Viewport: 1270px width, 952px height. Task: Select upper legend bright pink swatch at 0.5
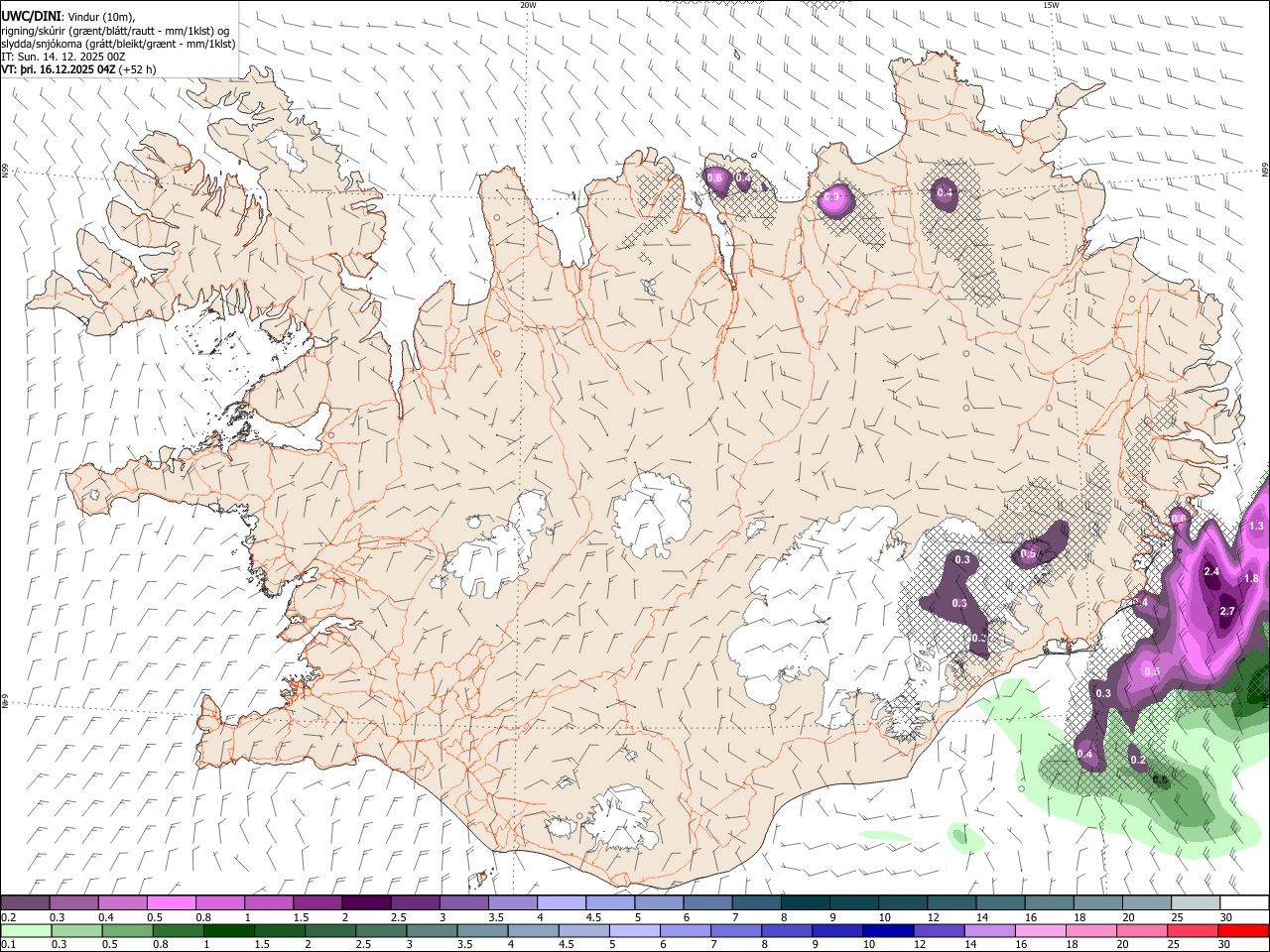pos(171,903)
